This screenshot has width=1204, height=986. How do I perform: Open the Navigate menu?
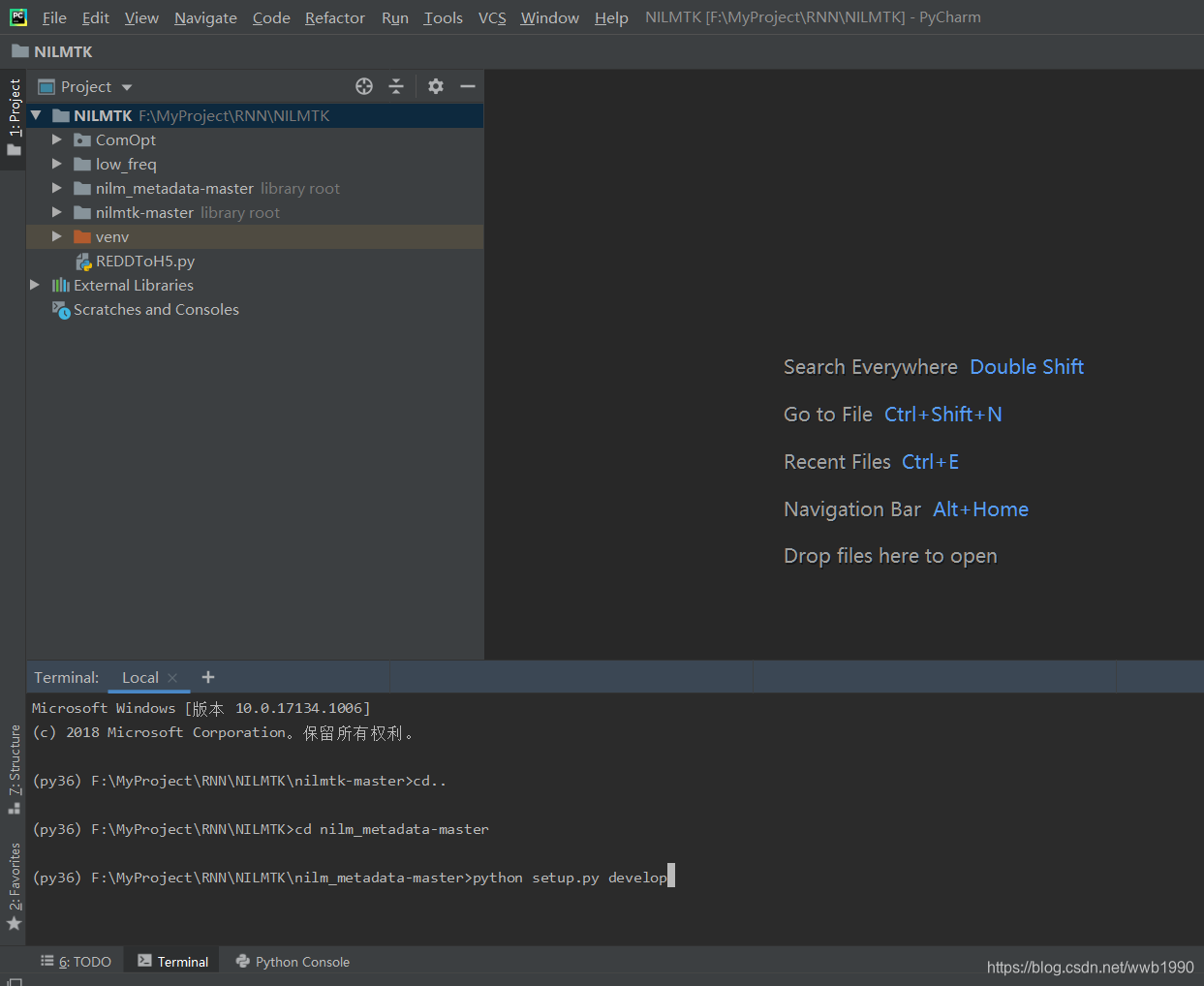click(205, 17)
